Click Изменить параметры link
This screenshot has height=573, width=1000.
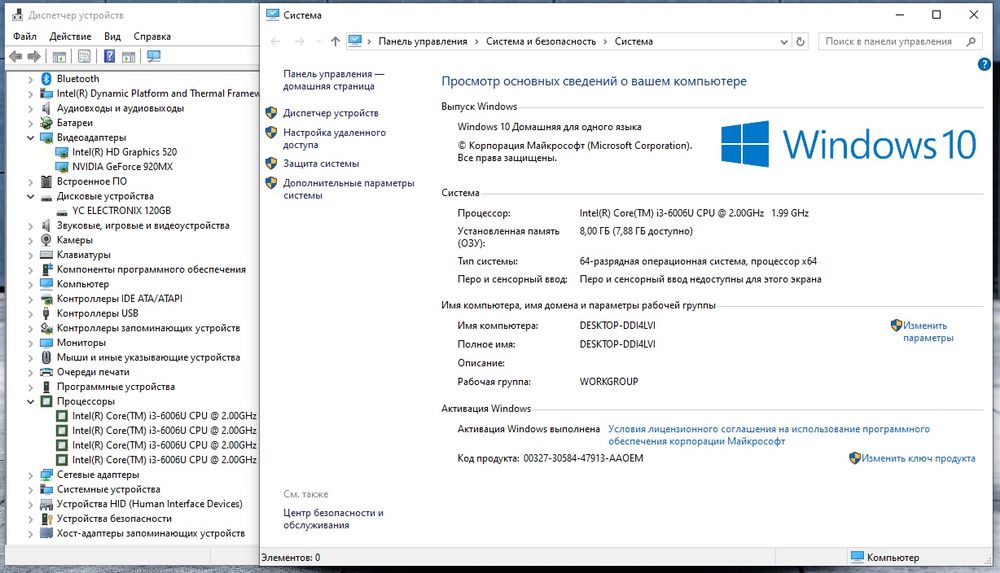(927, 332)
